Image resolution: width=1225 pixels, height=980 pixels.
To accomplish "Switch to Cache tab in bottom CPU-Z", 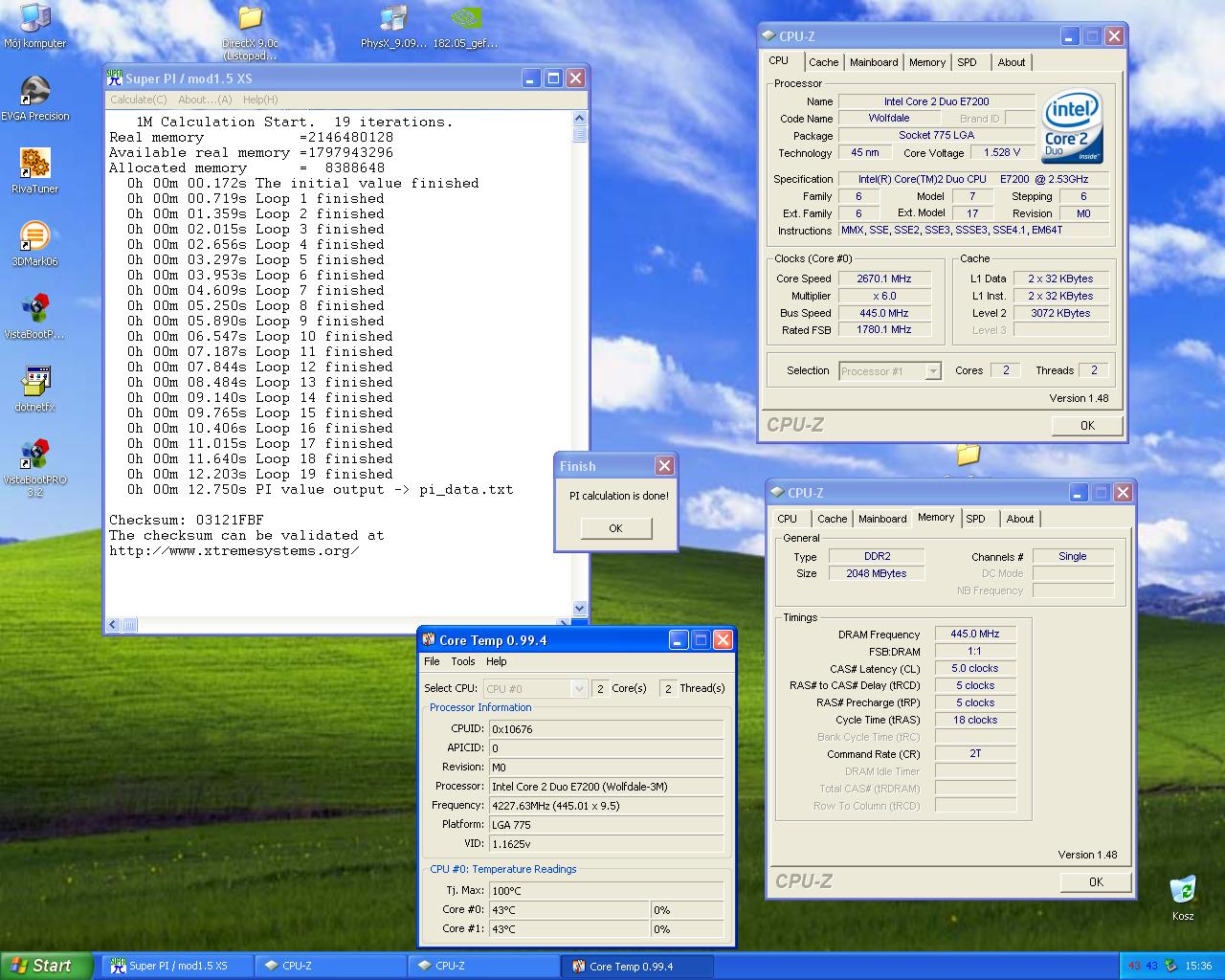I will 832,519.
